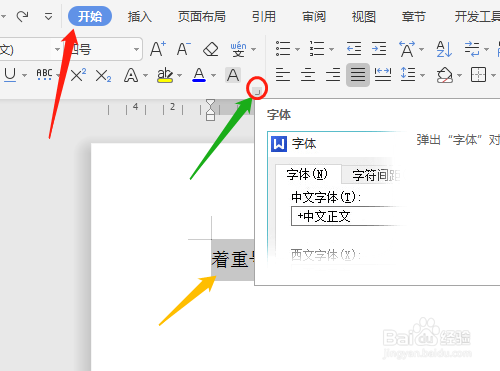Decrease font size with A- icon
Screen dimensions: 500x371
[184, 49]
